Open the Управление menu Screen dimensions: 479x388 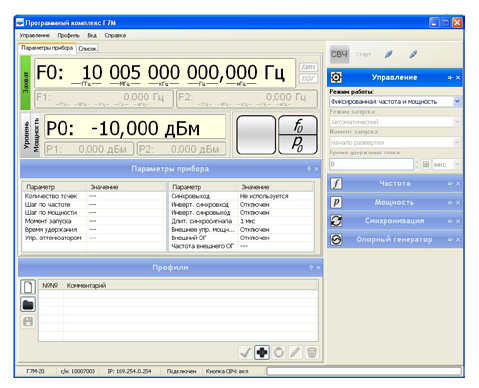click(34, 35)
